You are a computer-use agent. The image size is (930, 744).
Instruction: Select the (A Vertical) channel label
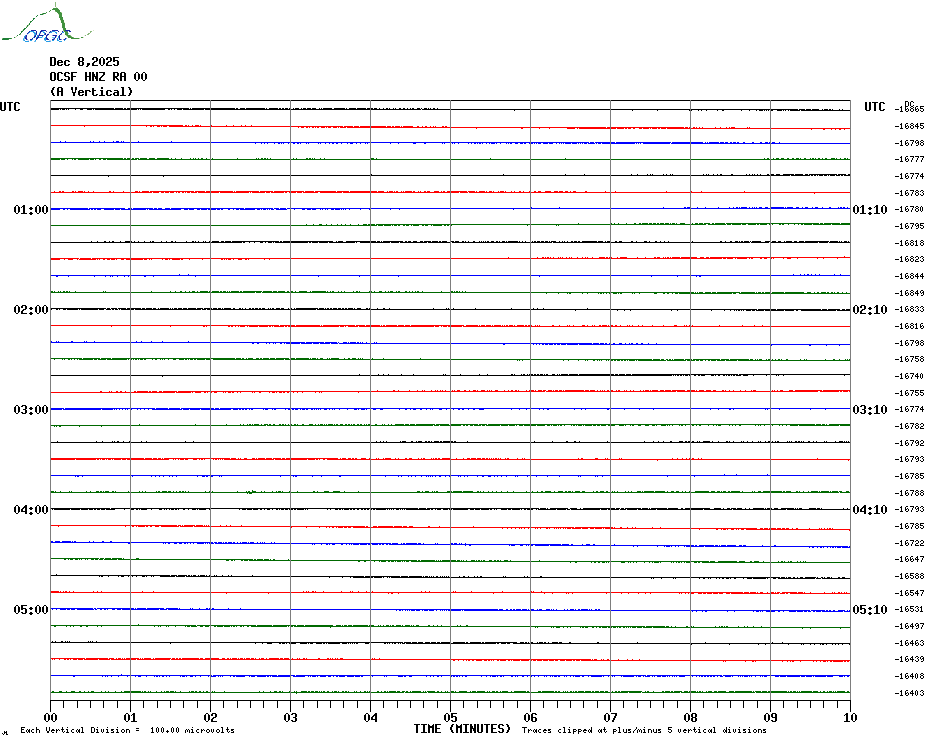pyautogui.click(x=91, y=92)
